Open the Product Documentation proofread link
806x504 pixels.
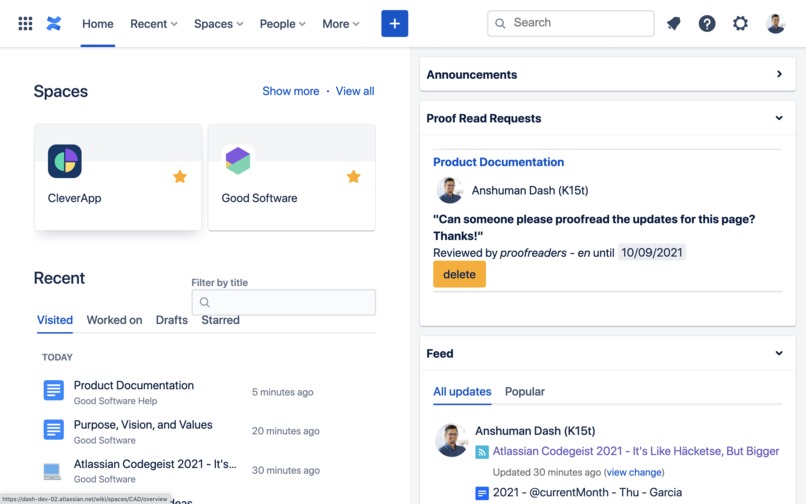click(x=498, y=162)
